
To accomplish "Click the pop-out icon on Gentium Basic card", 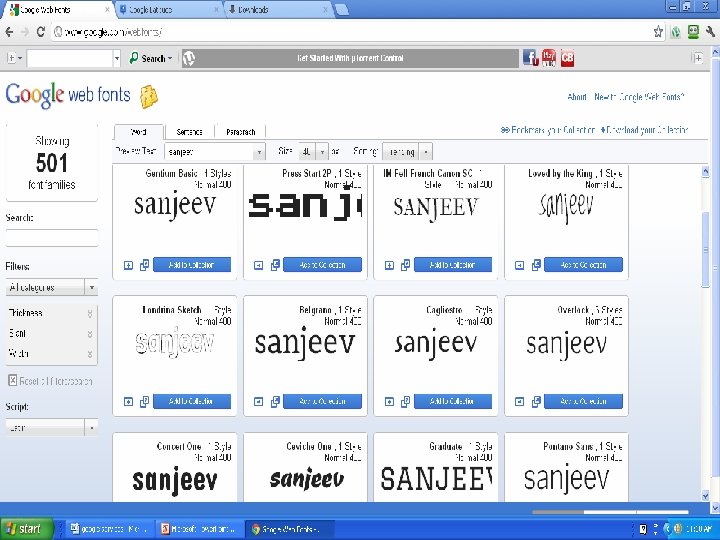I will [144, 265].
